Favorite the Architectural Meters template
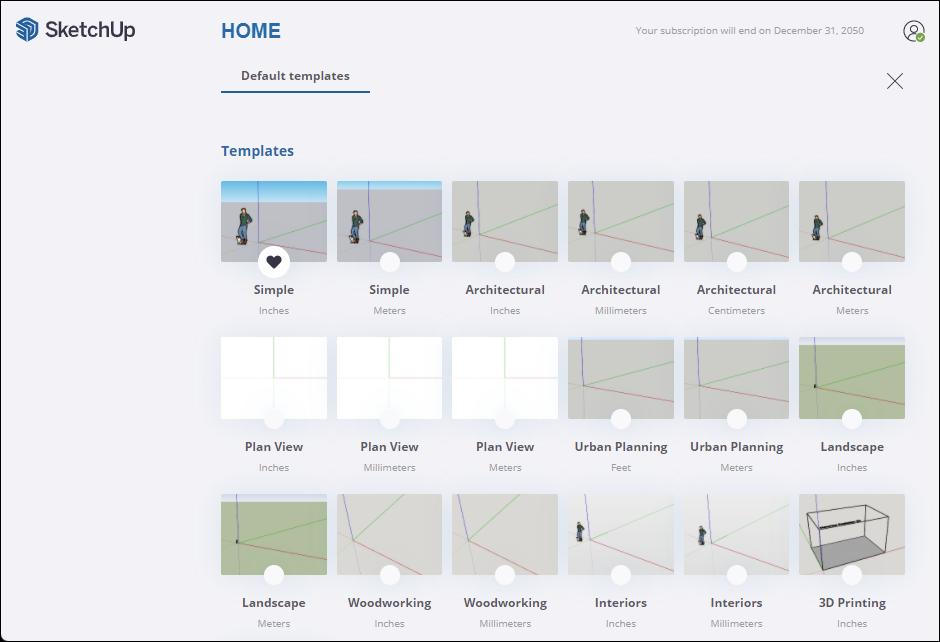Image resolution: width=940 pixels, height=642 pixels. (852, 262)
